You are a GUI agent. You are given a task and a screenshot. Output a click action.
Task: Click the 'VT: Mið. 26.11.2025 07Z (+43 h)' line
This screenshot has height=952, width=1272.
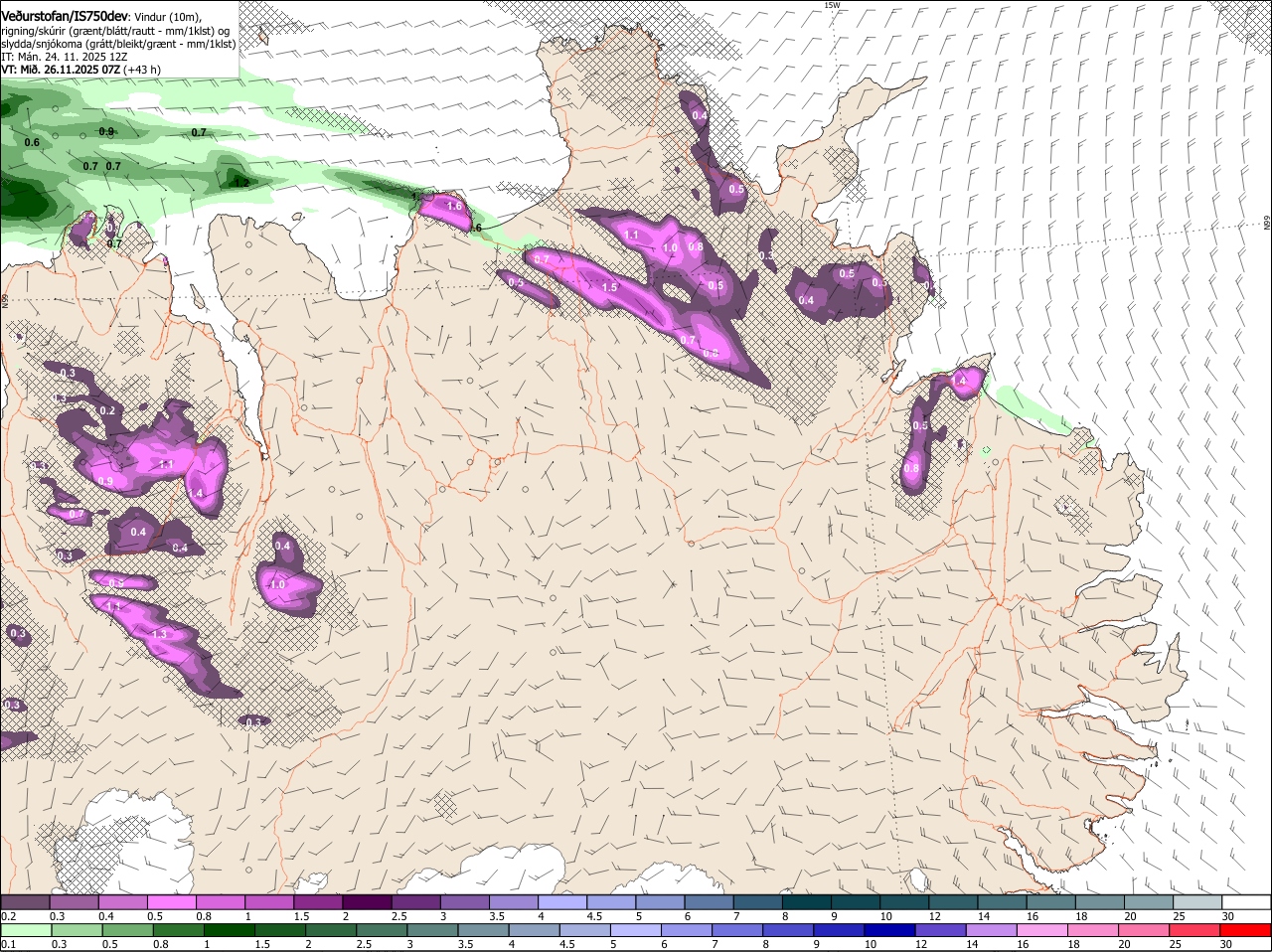point(81,70)
